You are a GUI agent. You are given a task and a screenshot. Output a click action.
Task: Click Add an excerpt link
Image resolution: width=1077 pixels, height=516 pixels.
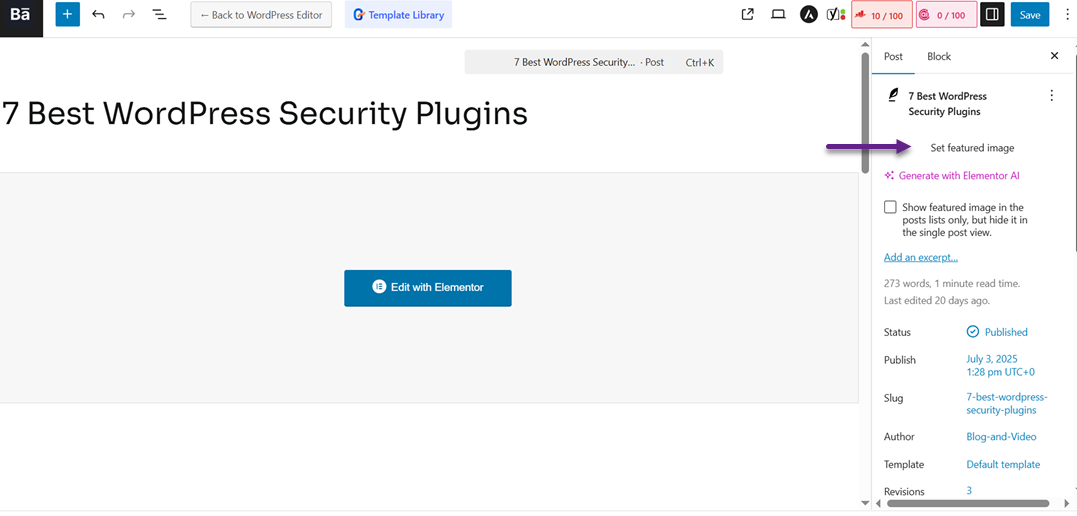[920, 258]
